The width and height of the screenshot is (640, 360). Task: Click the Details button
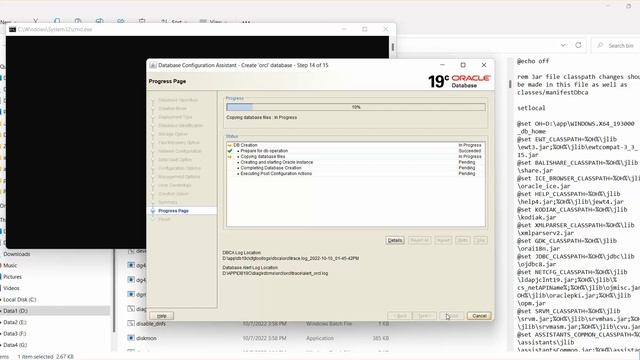point(395,240)
